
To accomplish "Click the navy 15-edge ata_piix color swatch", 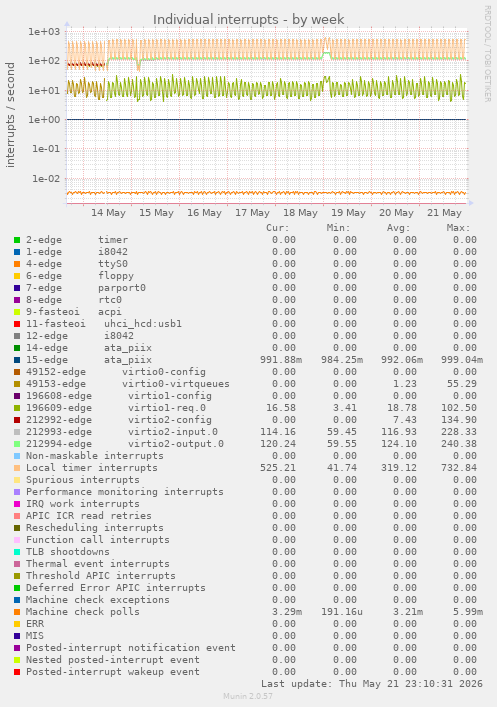I will (x=17, y=360).
